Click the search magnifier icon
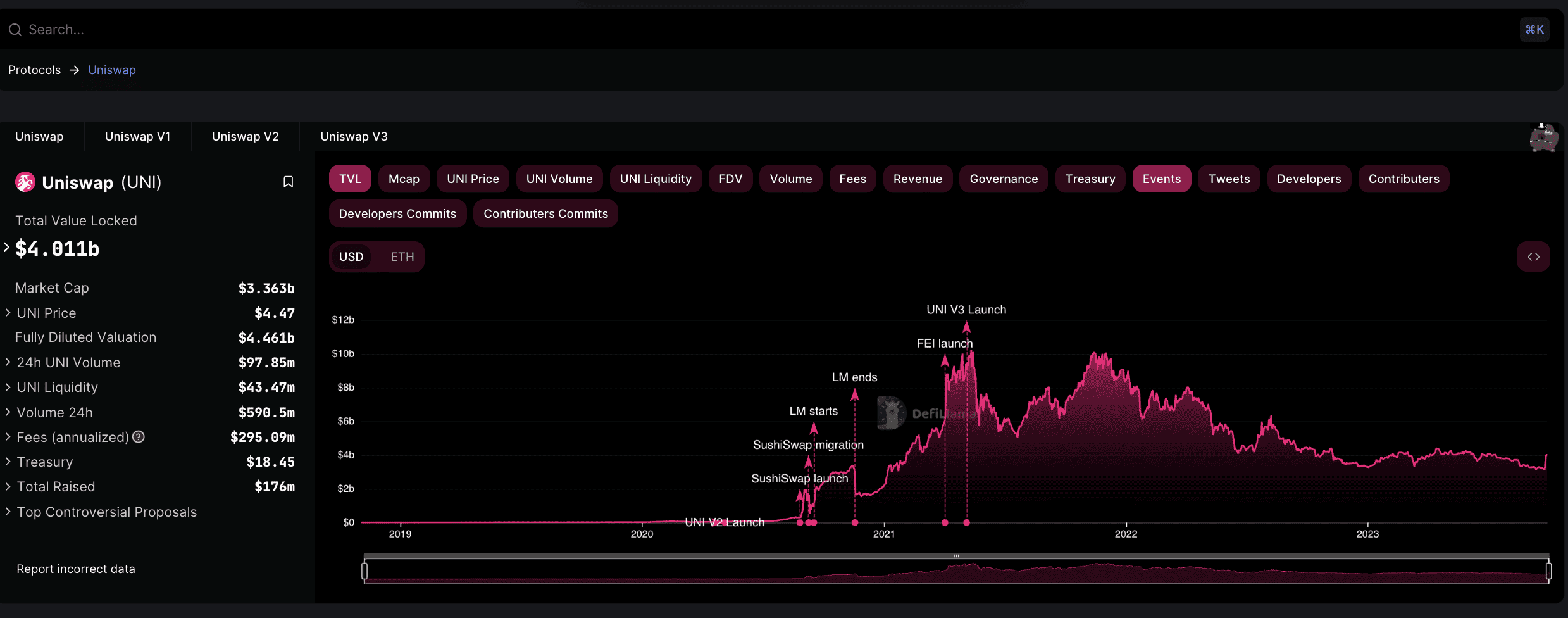1568x618 pixels. click(x=15, y=30)
